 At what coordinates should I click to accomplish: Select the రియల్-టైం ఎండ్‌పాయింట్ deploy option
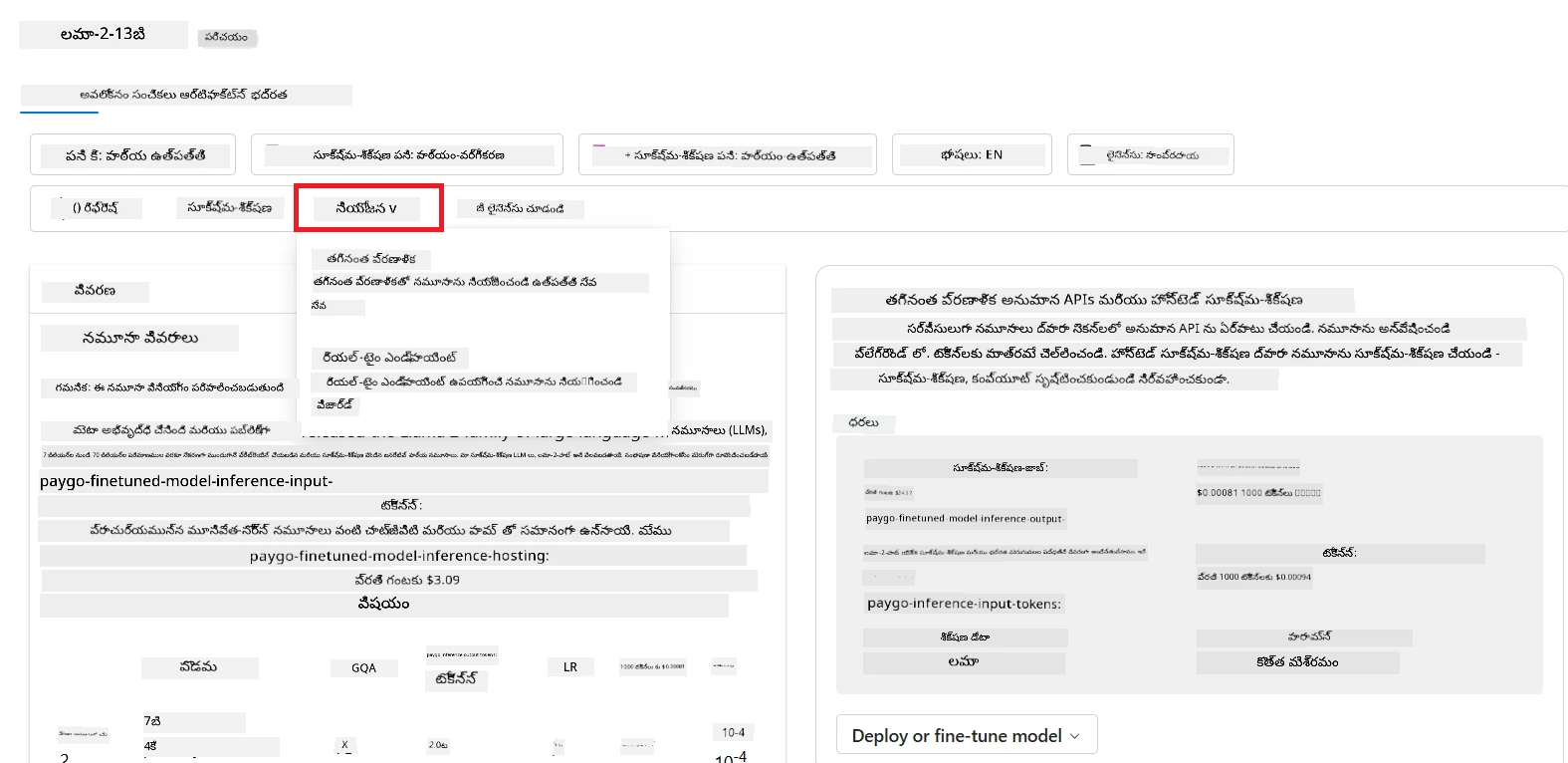(390, 358)
